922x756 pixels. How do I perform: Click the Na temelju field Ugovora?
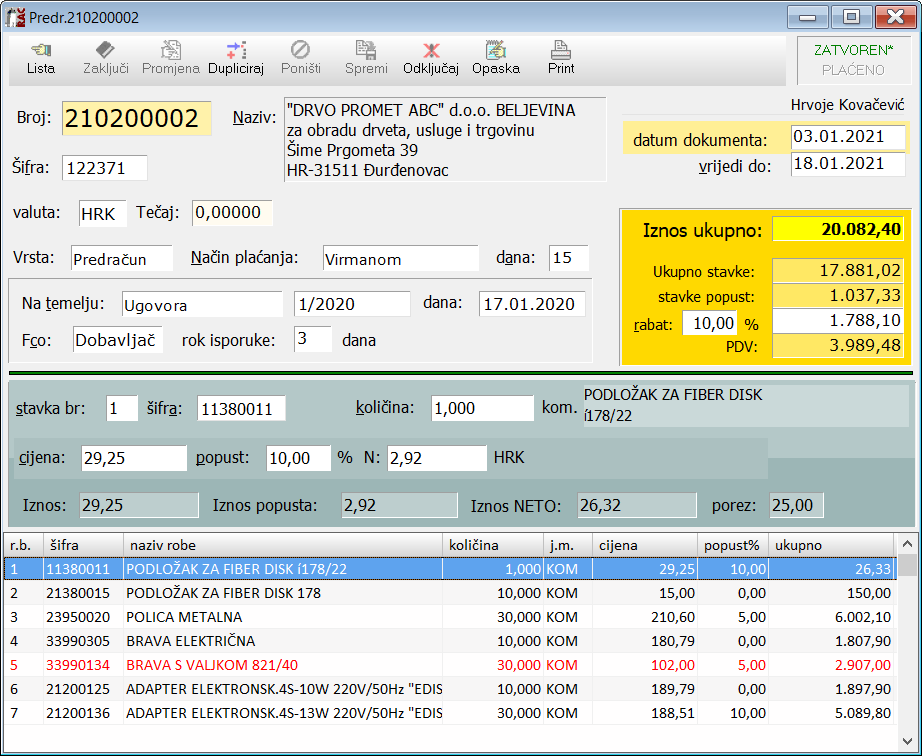(x=203, y=305)
